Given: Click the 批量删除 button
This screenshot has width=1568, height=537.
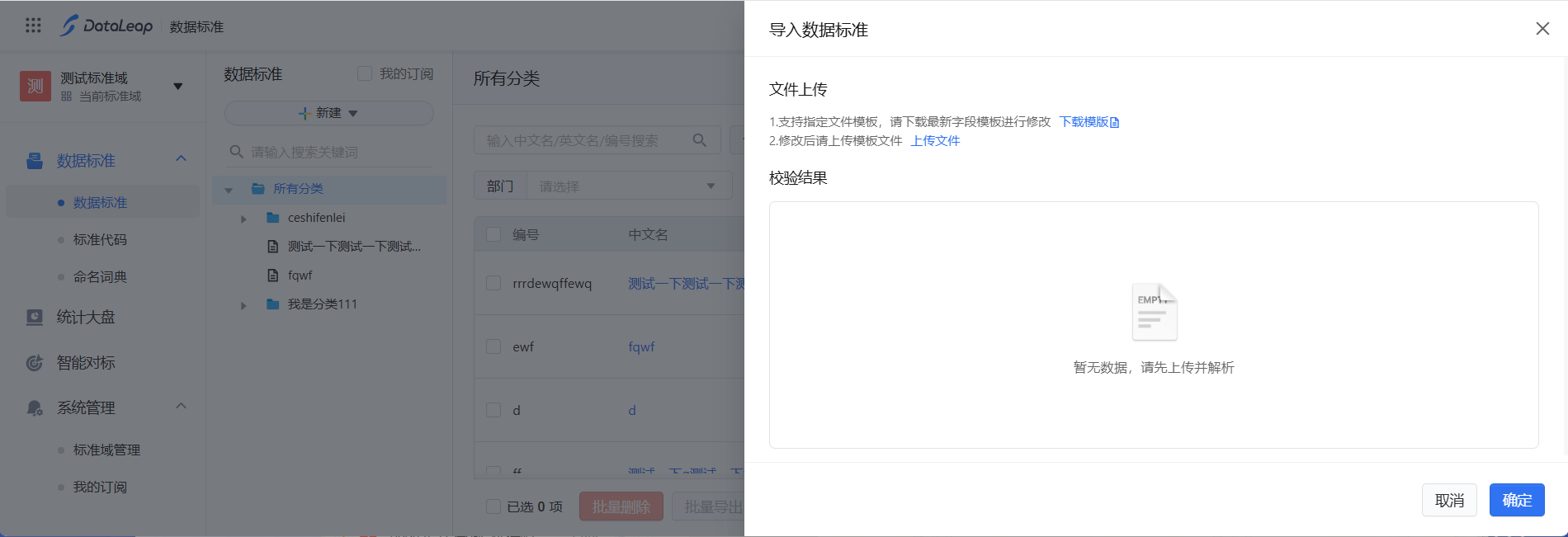Looking at the screenshot, I should coord(621,506).
